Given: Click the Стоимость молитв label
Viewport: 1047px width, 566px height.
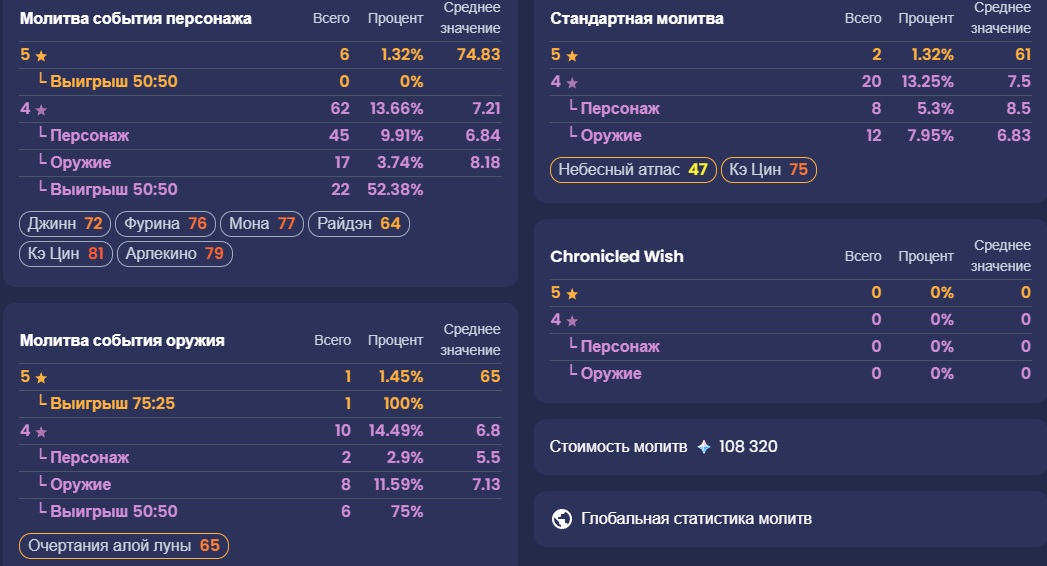Looking at the screenshot, I should (x=618, y=446).
